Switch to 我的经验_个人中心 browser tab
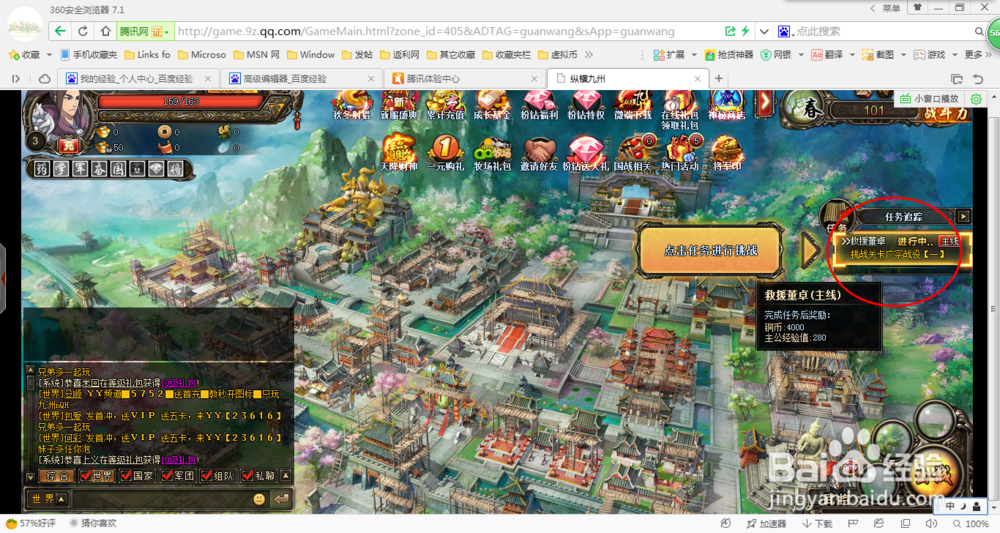1000x533 pixels. tap(138, 78)
